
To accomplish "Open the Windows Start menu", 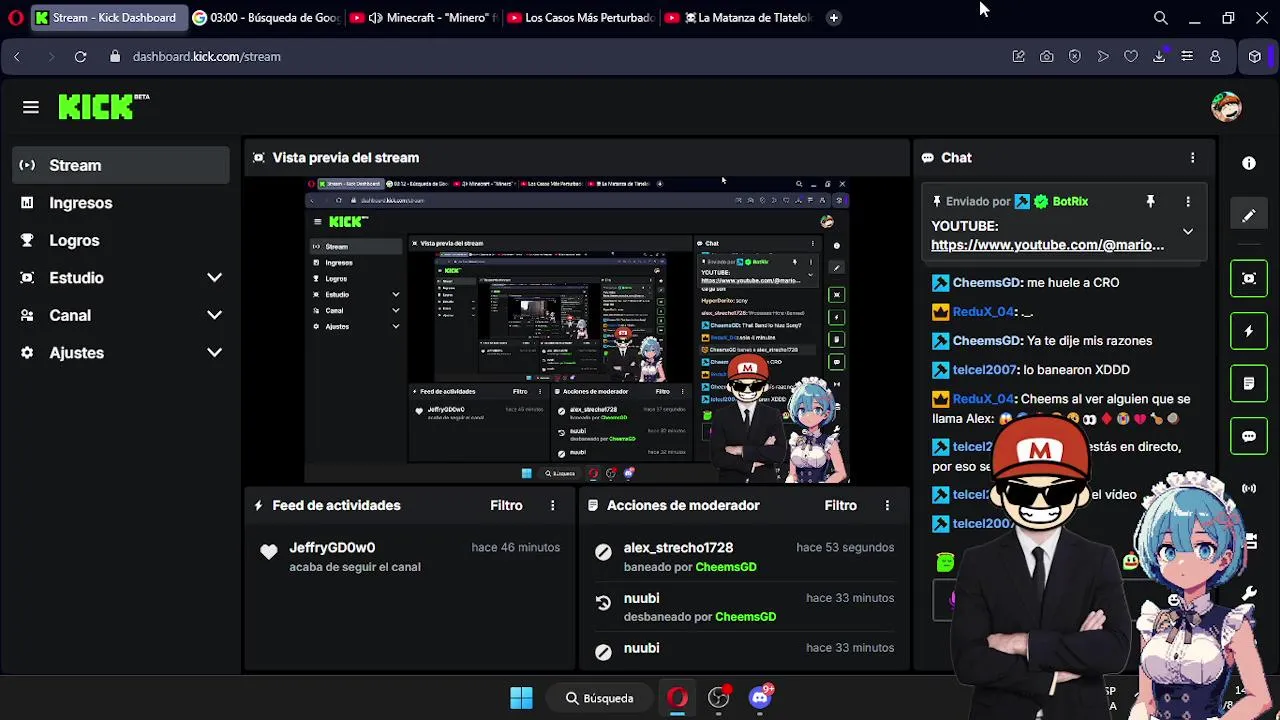I will (521, 698).
